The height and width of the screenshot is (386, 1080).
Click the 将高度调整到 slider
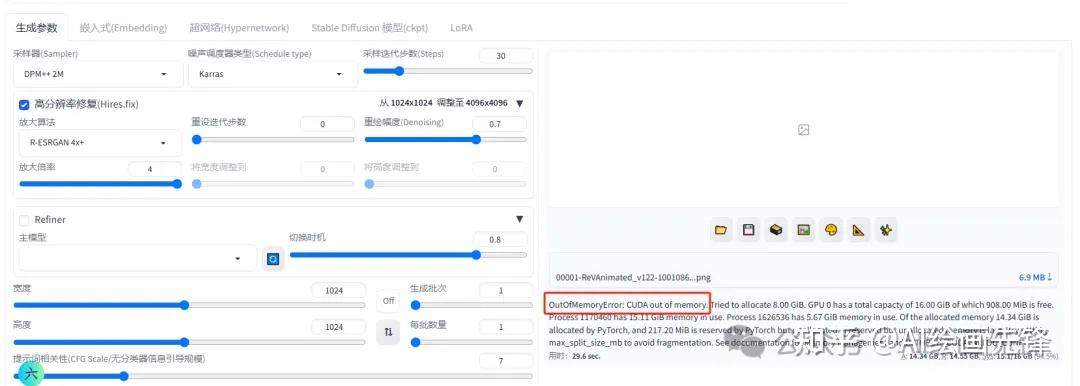[445, 184]
